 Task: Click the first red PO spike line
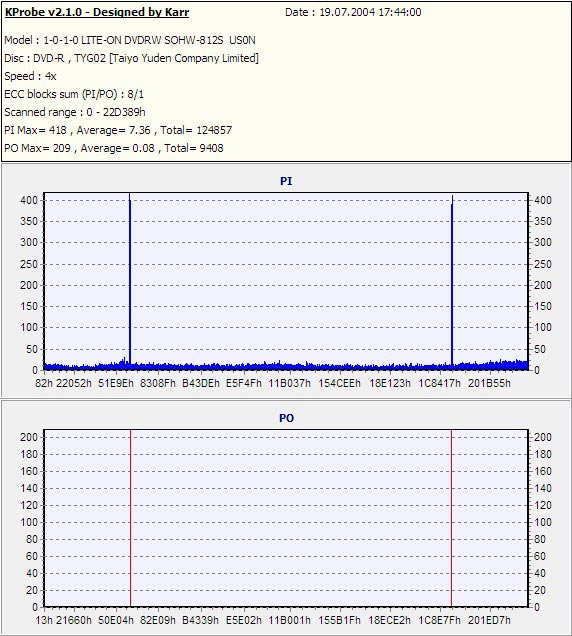click(131, 518)
